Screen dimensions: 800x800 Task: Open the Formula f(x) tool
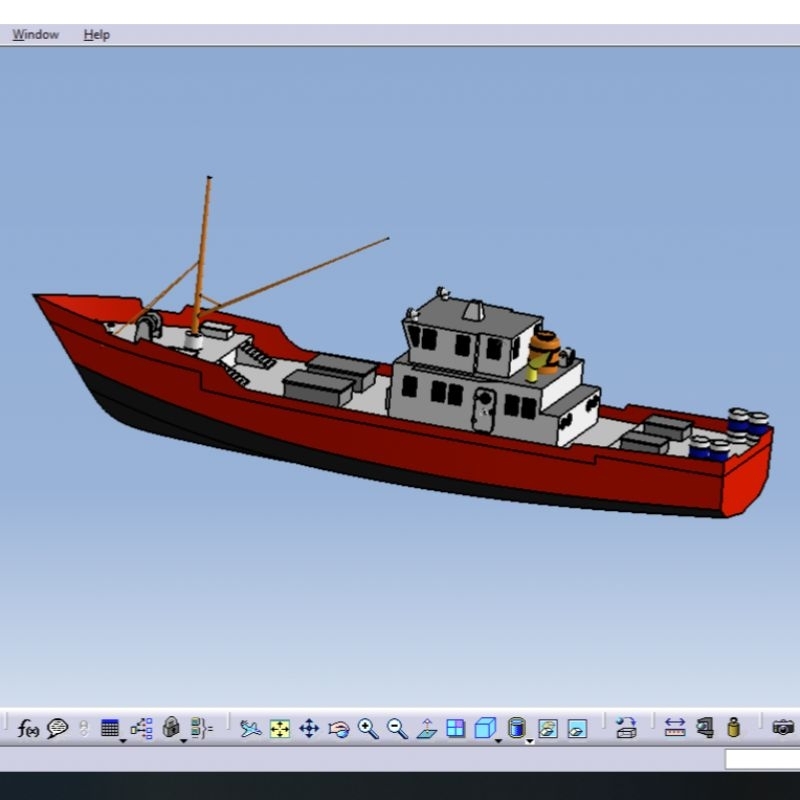(x=28, y=729)
